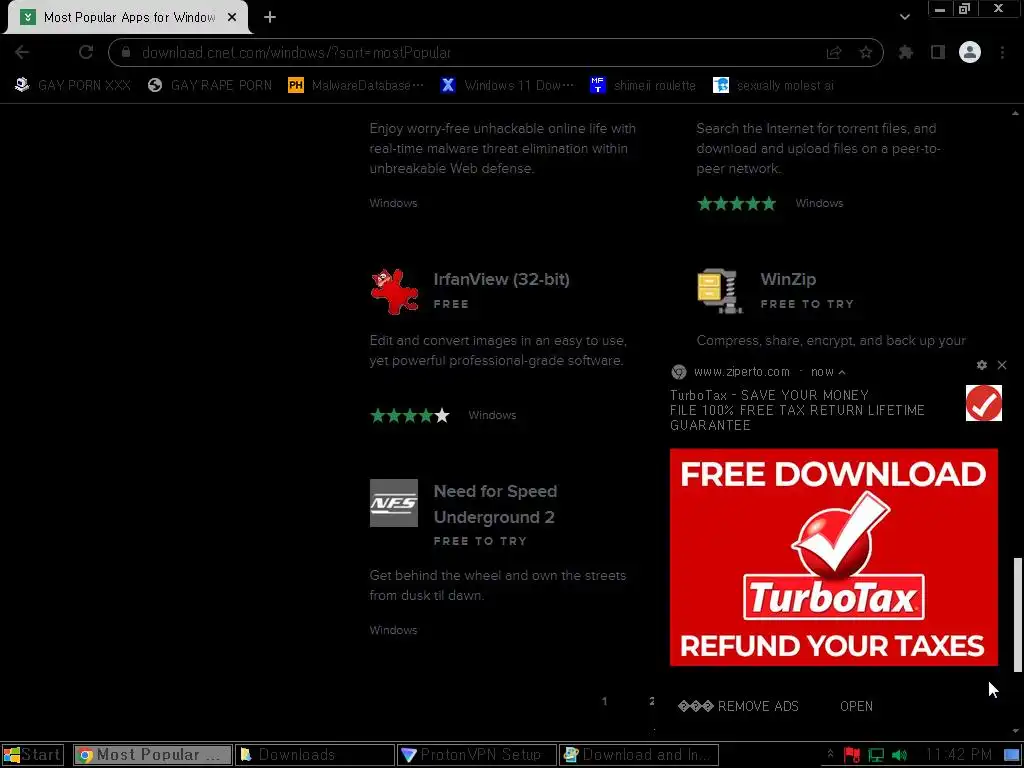1024x768 pixels.
Task: Click the page scrollbar down arrow
Action: click(x=1016, y=731)
